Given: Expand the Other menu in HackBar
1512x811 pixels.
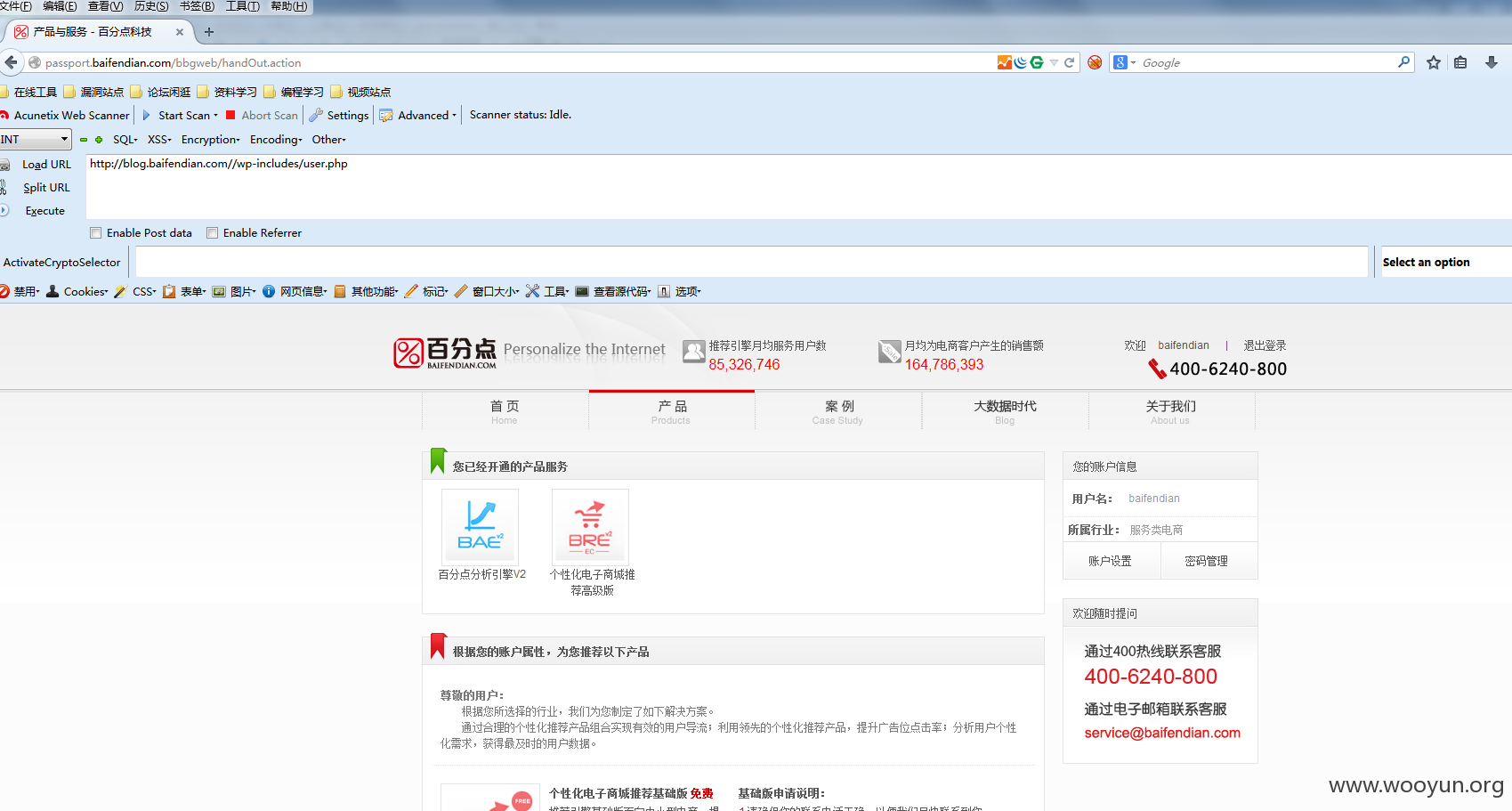Looking at the screenshot, I should click(328, 140).
